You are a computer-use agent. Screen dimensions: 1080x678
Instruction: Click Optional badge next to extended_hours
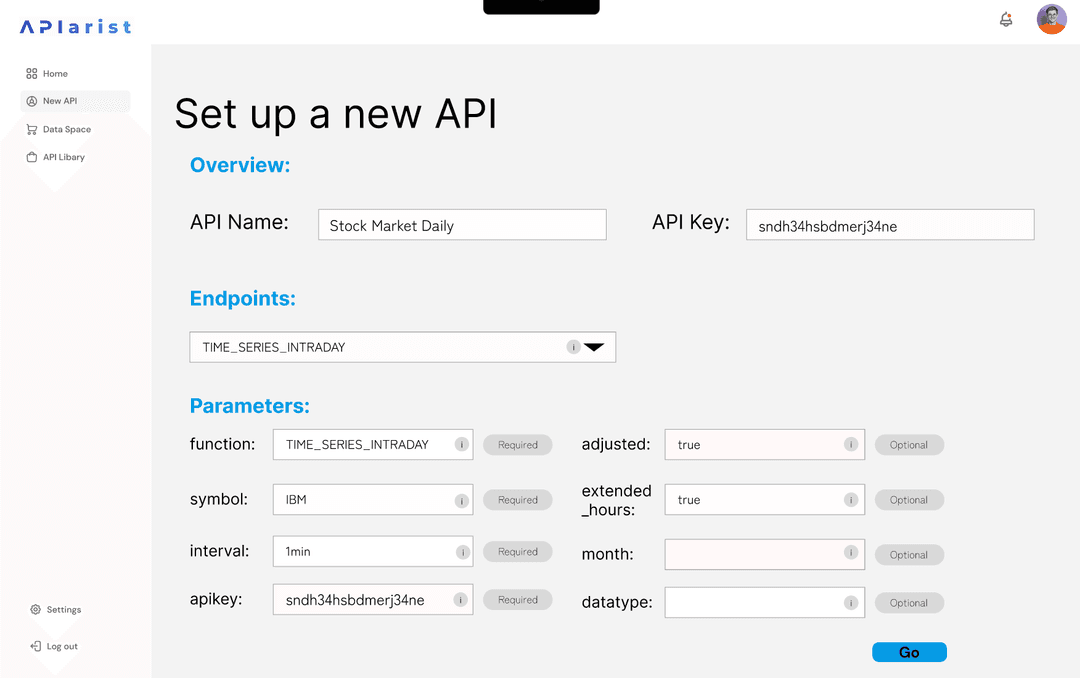(x=909, y=500)
